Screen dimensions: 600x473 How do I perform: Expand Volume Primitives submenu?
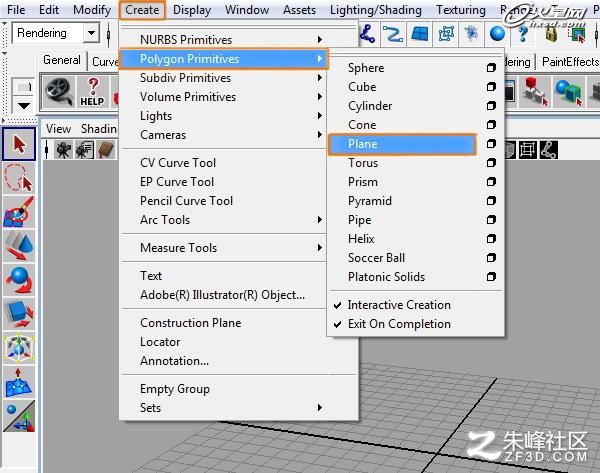225,97
